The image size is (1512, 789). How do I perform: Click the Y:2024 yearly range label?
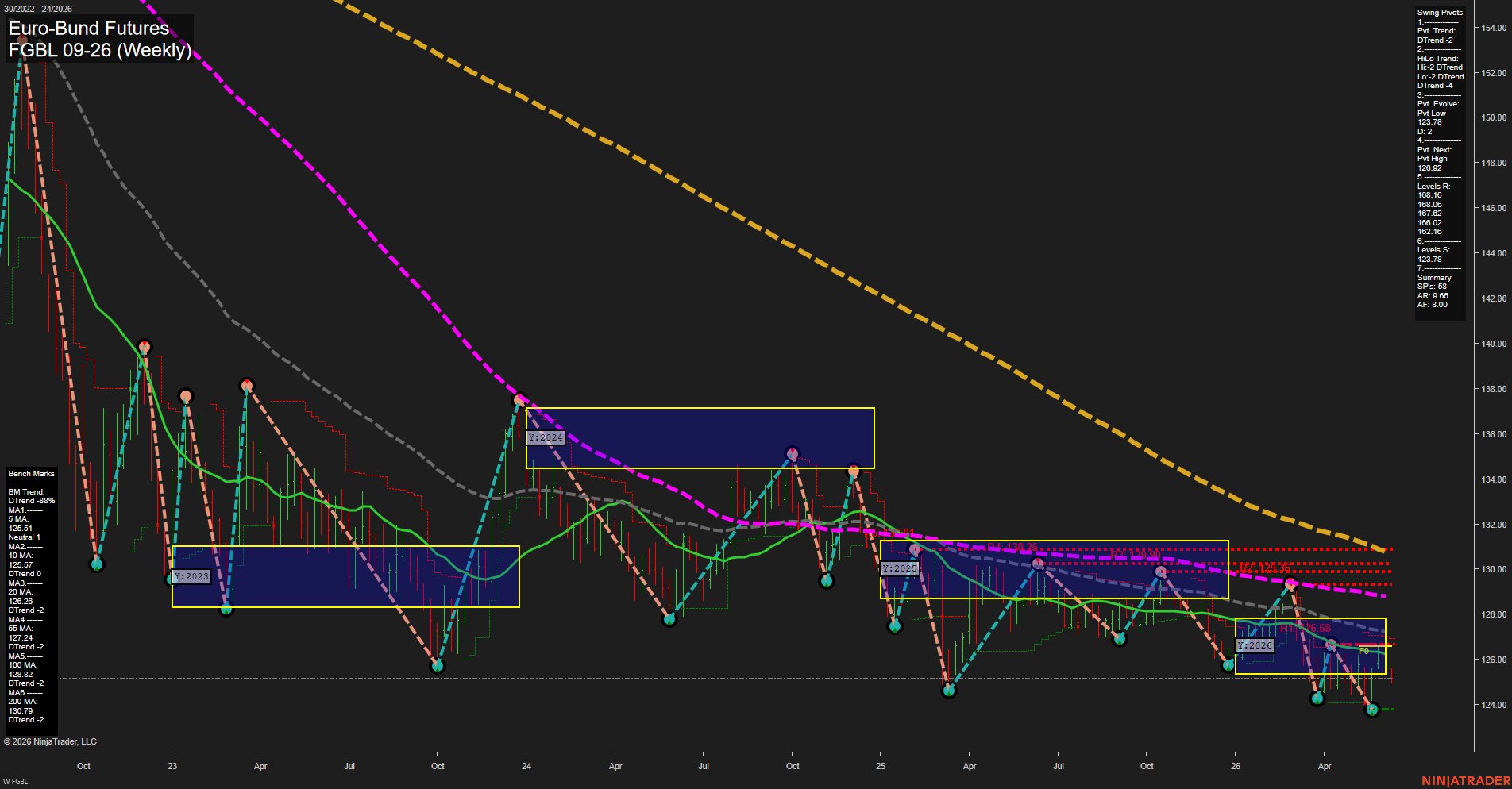coord(546,437)
